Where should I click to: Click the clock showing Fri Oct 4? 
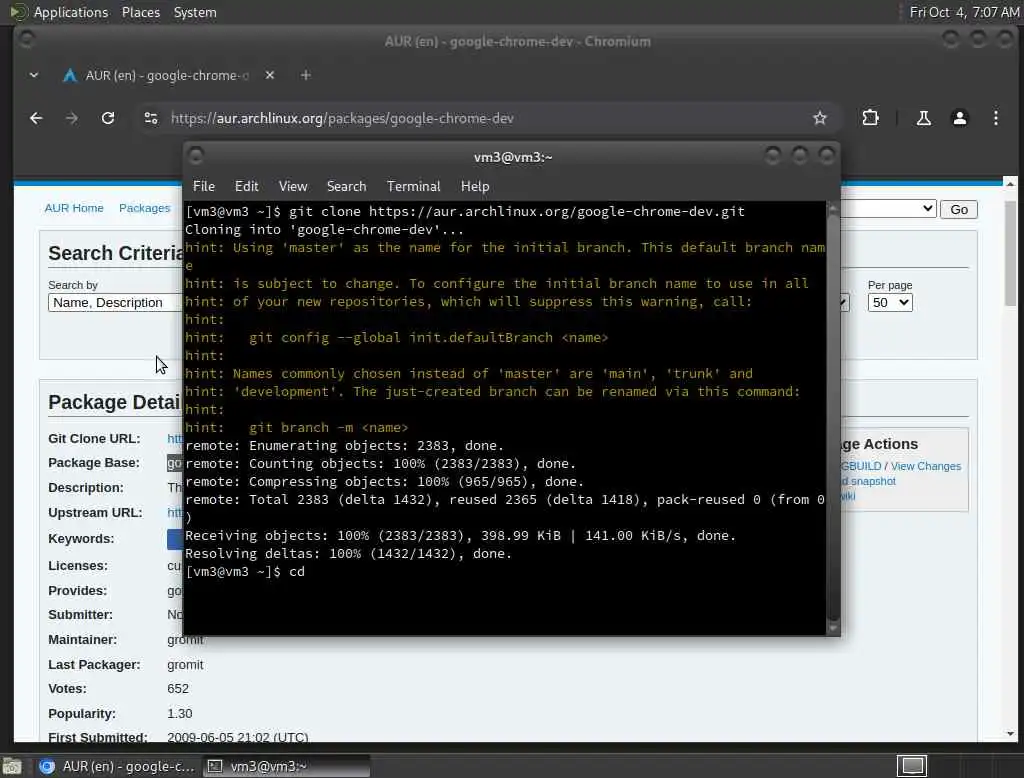pyautogui.click(x=964, y=12)
